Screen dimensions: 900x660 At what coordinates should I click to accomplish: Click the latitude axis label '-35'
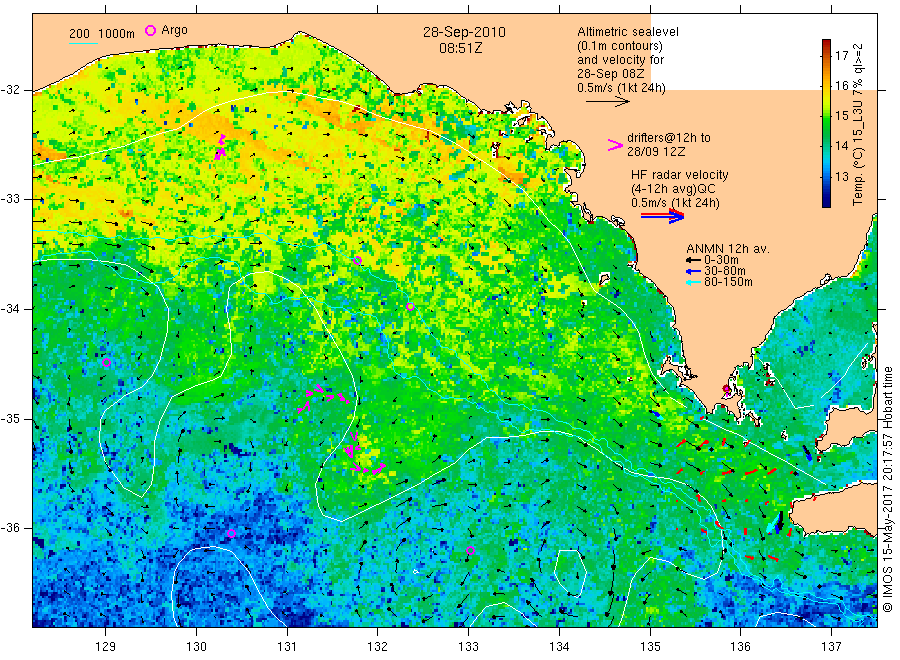click(10, 418)
